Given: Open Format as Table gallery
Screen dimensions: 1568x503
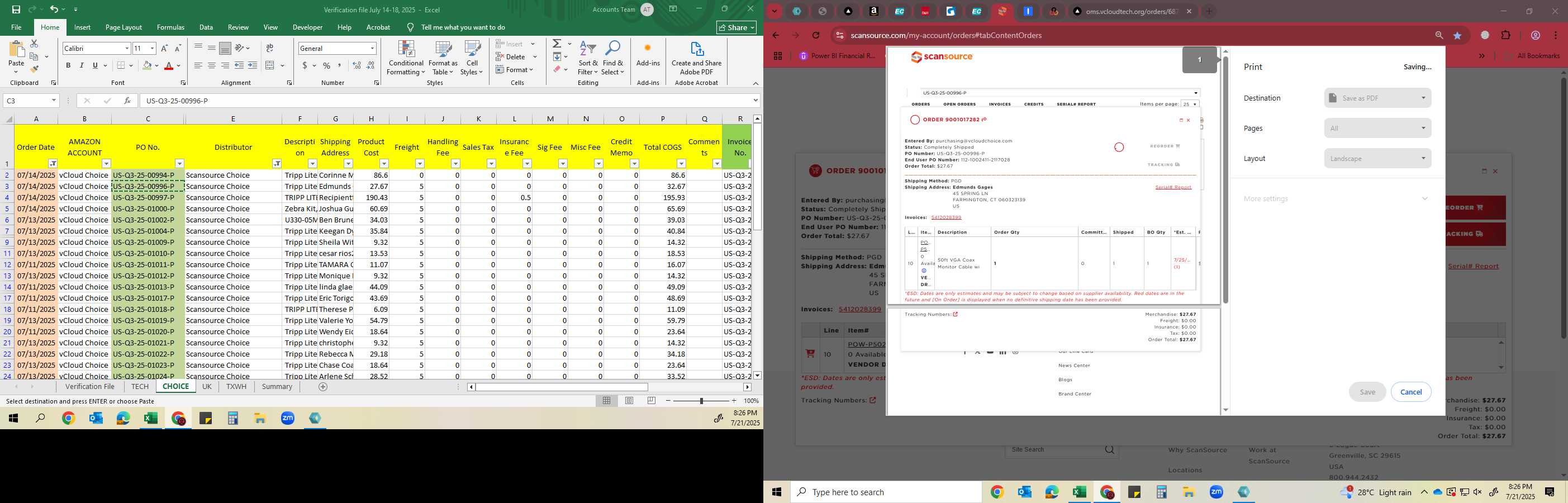Looking at the screenshot, I should coord(443,59).
